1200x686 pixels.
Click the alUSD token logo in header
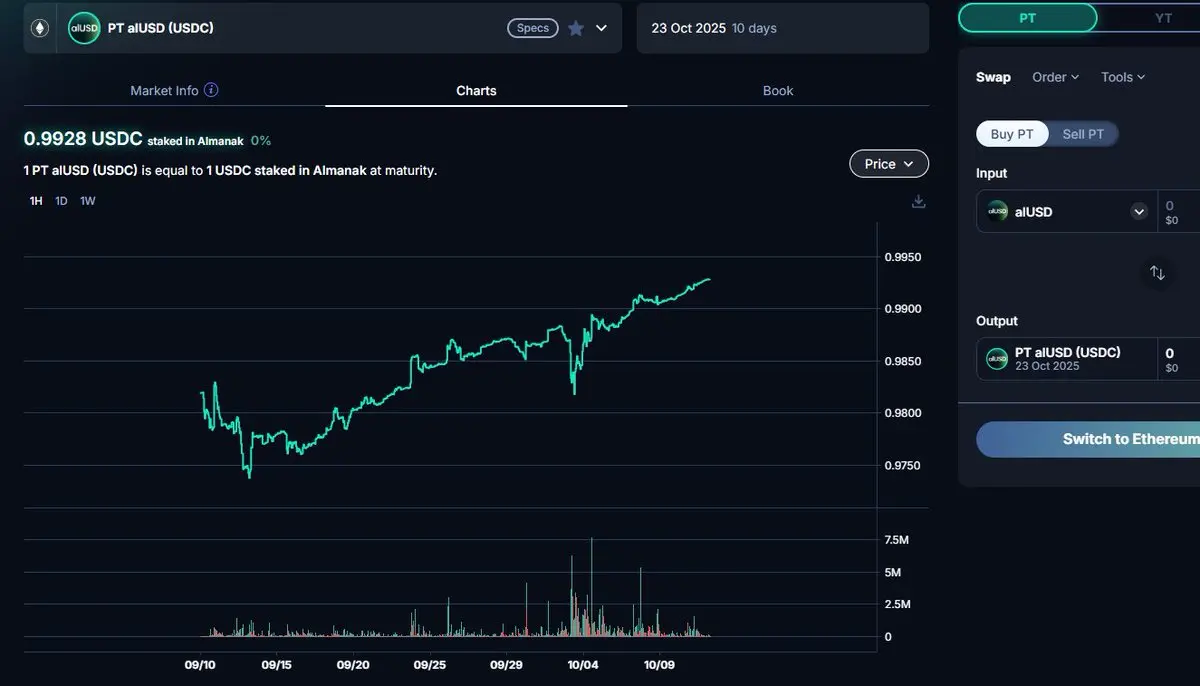point(84,28)
